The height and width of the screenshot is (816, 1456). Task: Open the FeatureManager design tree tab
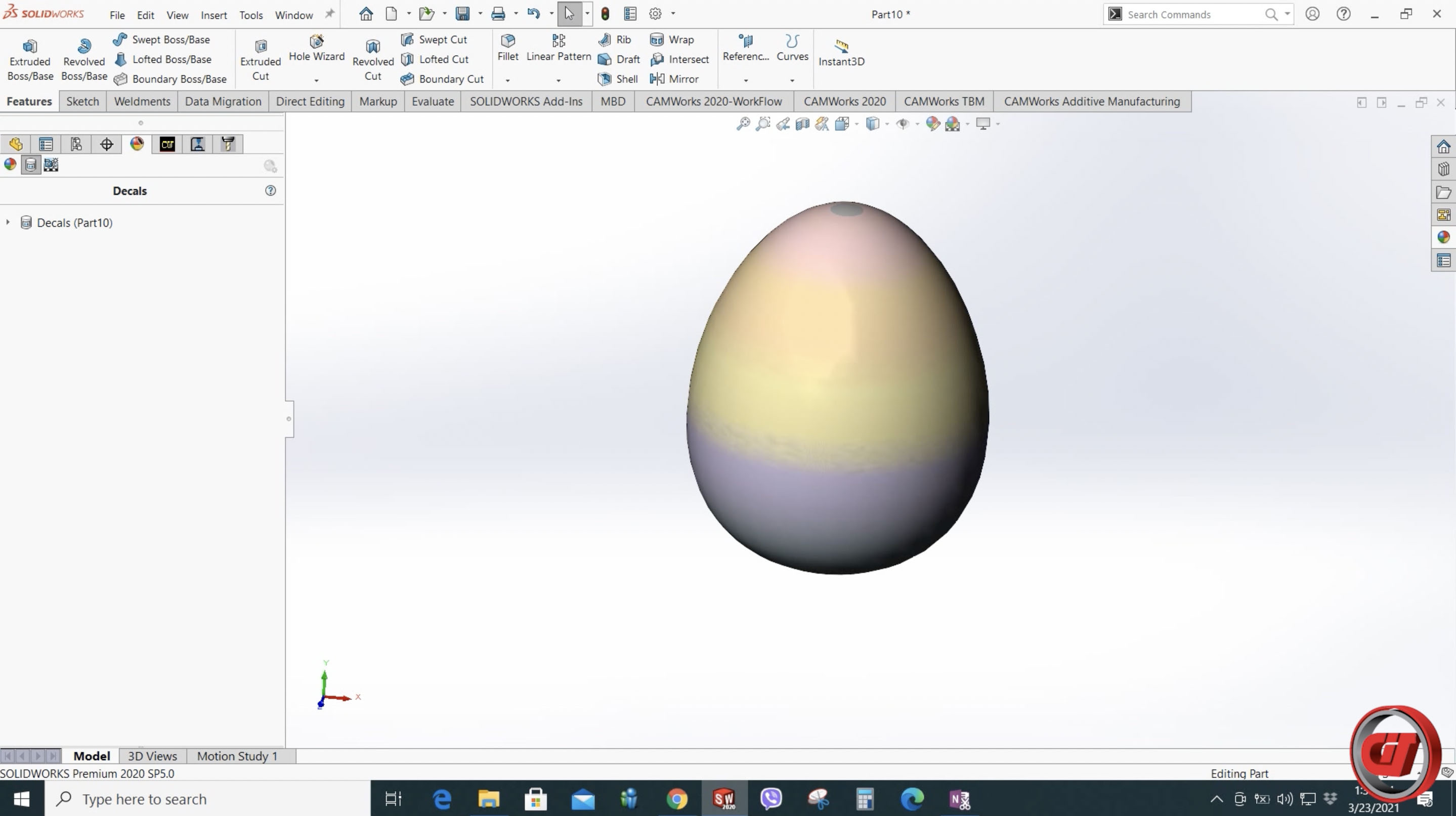16,144
